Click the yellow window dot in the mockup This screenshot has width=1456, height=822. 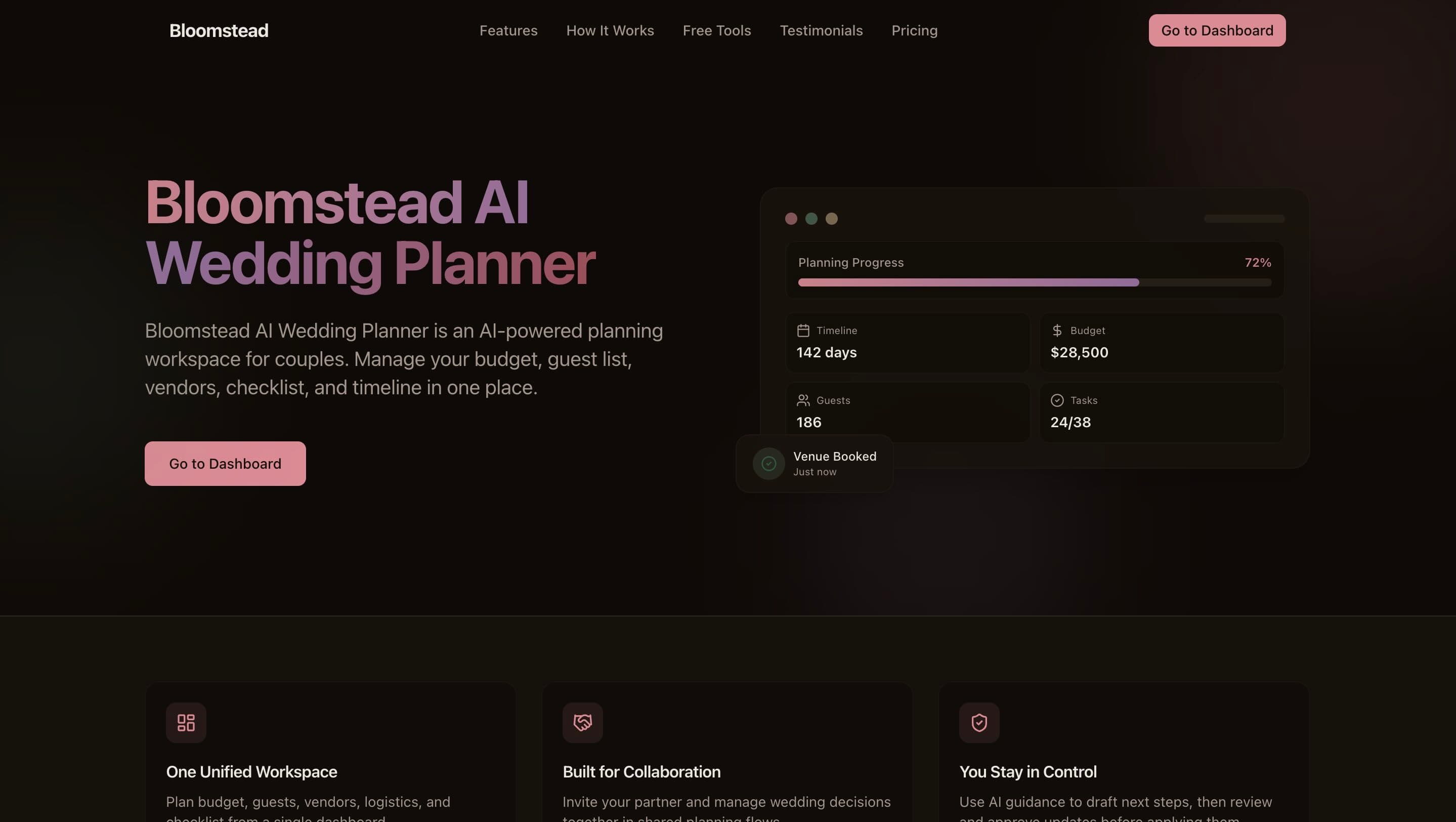click(831, 219)
